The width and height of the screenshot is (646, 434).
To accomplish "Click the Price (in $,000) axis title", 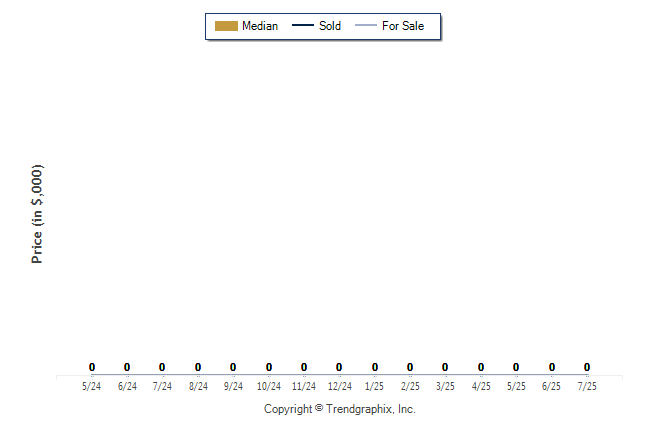I will (37, 214).
